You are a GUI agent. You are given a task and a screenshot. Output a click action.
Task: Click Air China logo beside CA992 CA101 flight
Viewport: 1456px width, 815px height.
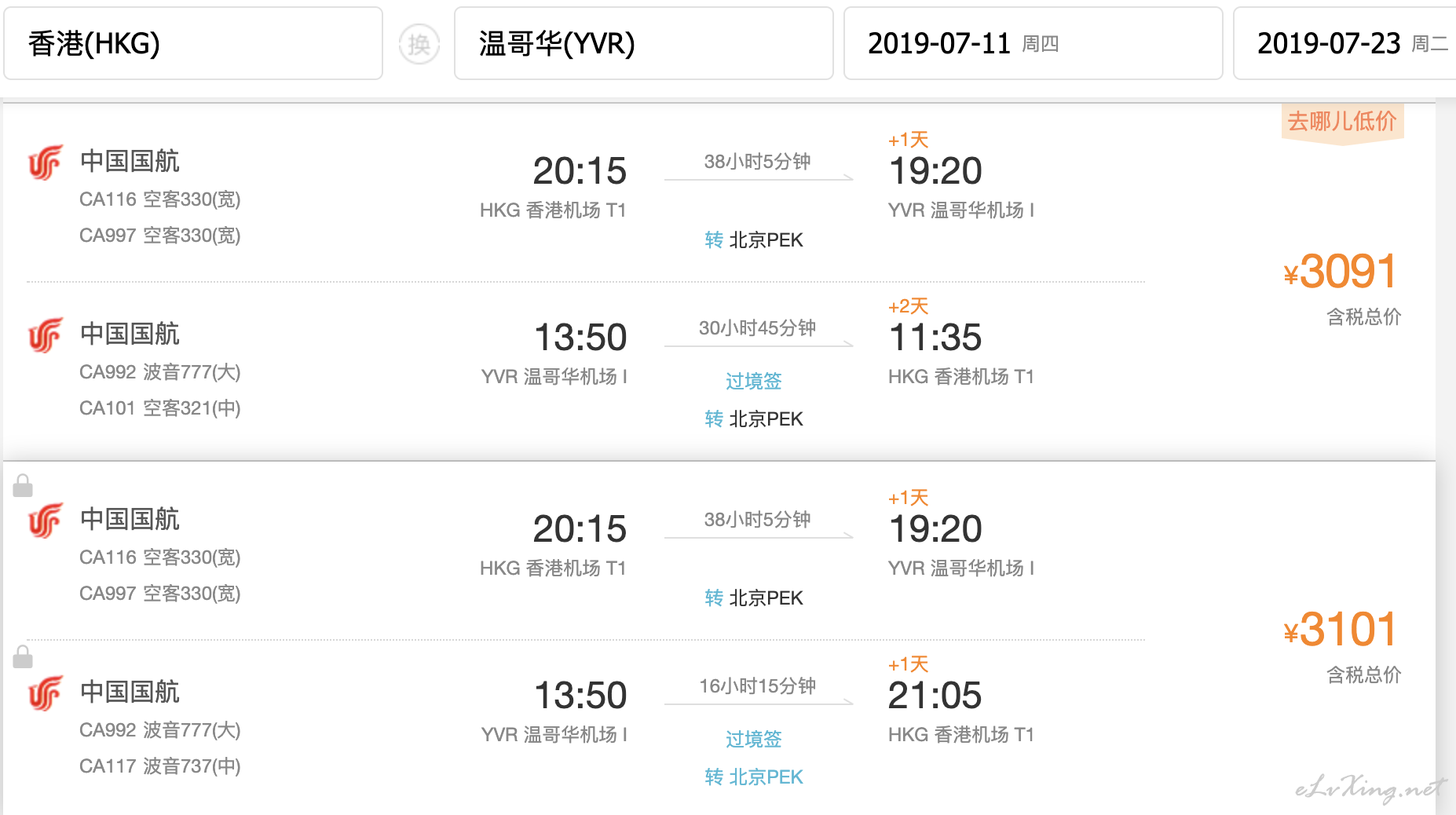[46, 335]
